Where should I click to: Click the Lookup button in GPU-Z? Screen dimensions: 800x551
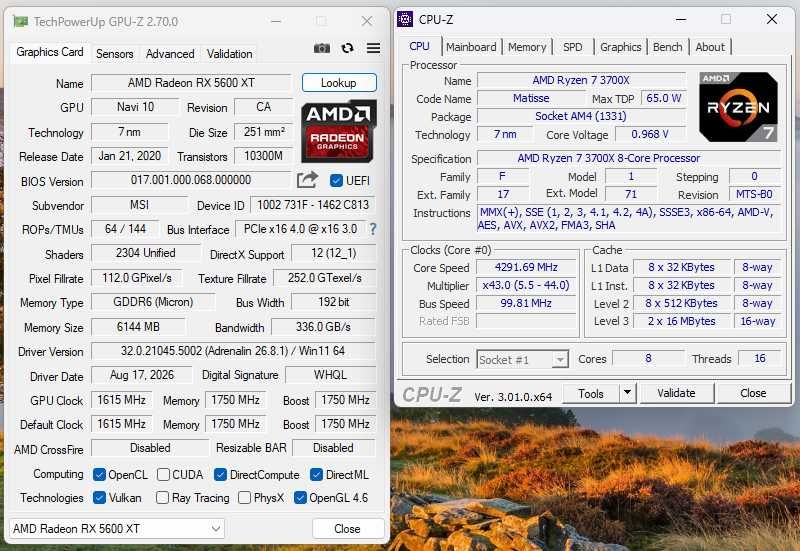click(x=339, y=83)
